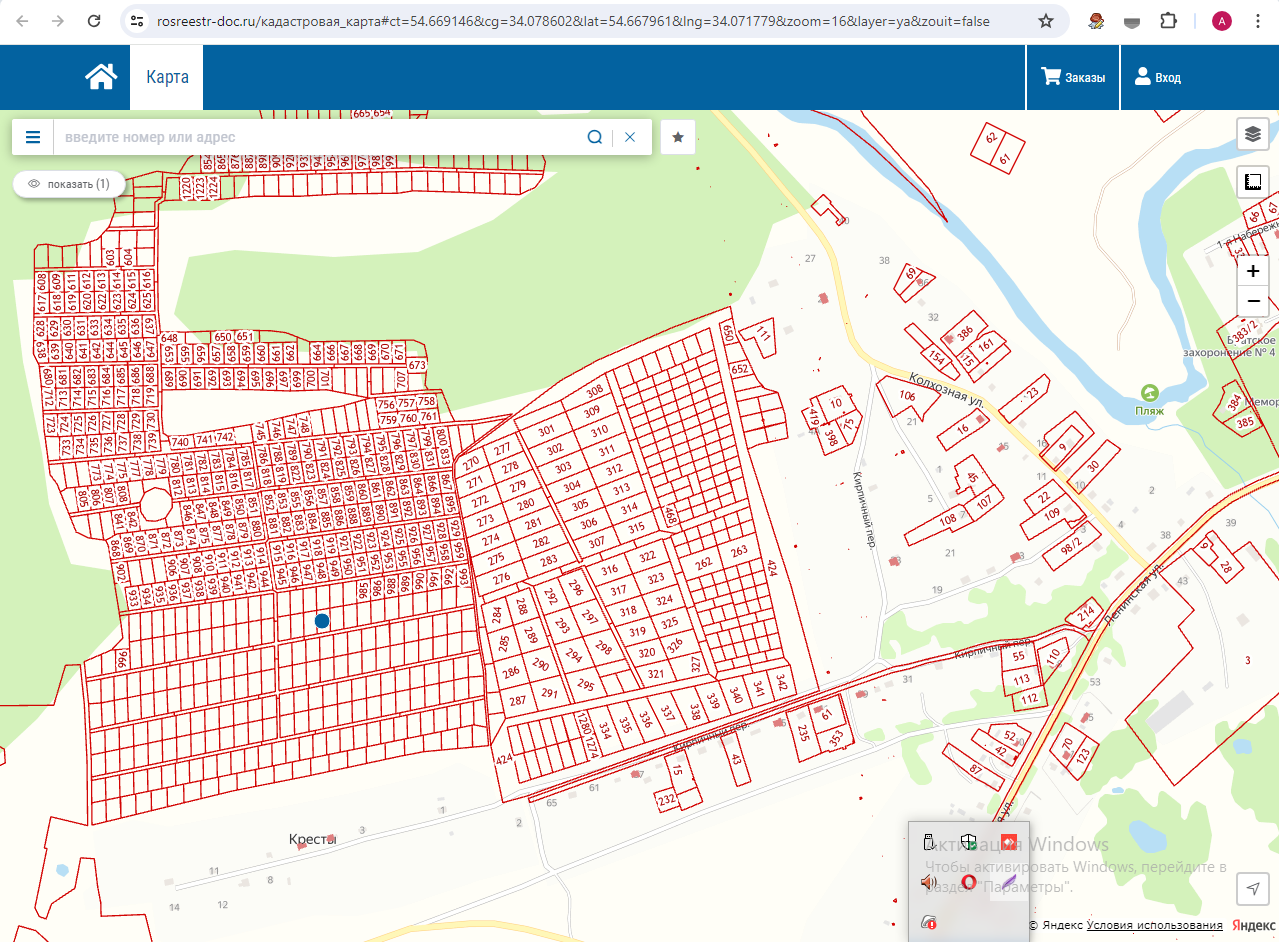The height and width of the screenshot is (942, 1279).
Task: Select the 'Карта' tab
Action: tap(167, 77)
